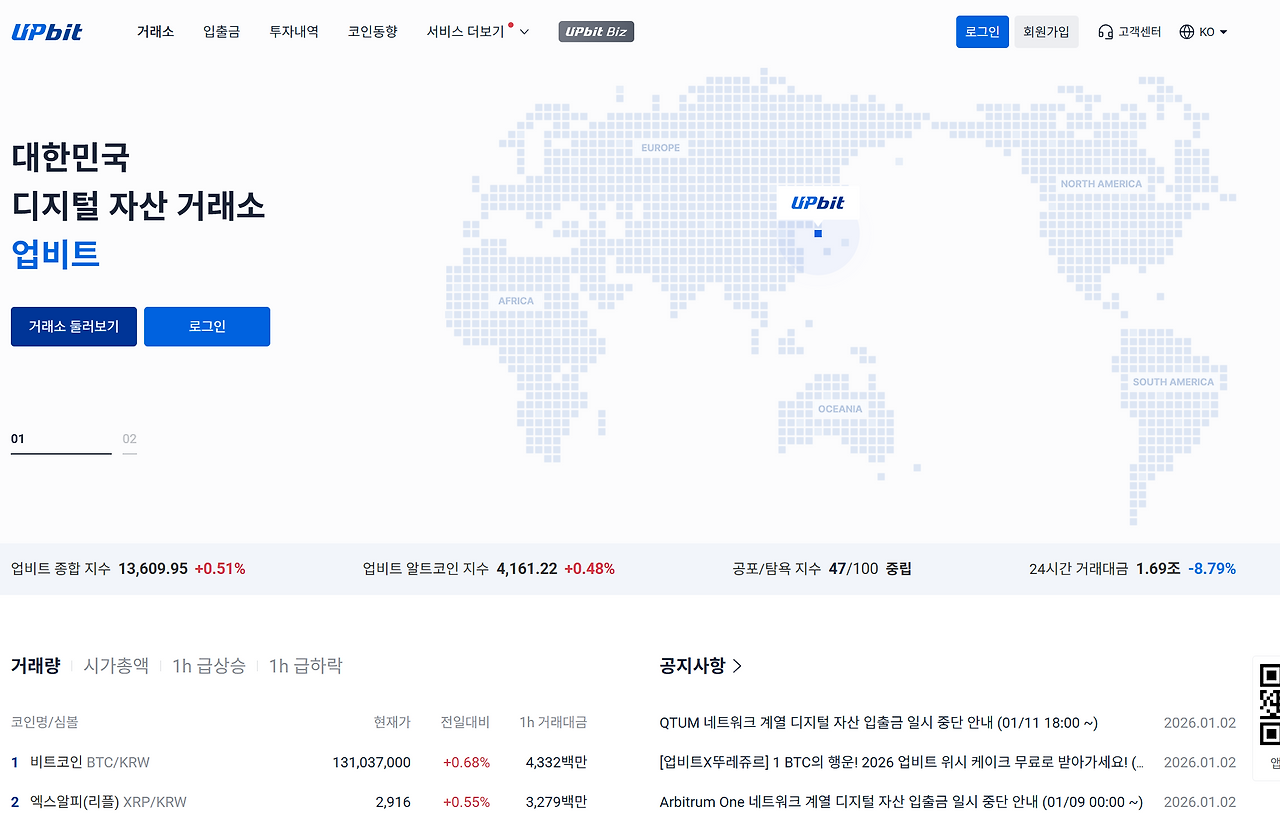Click 업비트 알트코인 지수 4,161.22
The image size is (1280, 813).
(x=527, y=569)
